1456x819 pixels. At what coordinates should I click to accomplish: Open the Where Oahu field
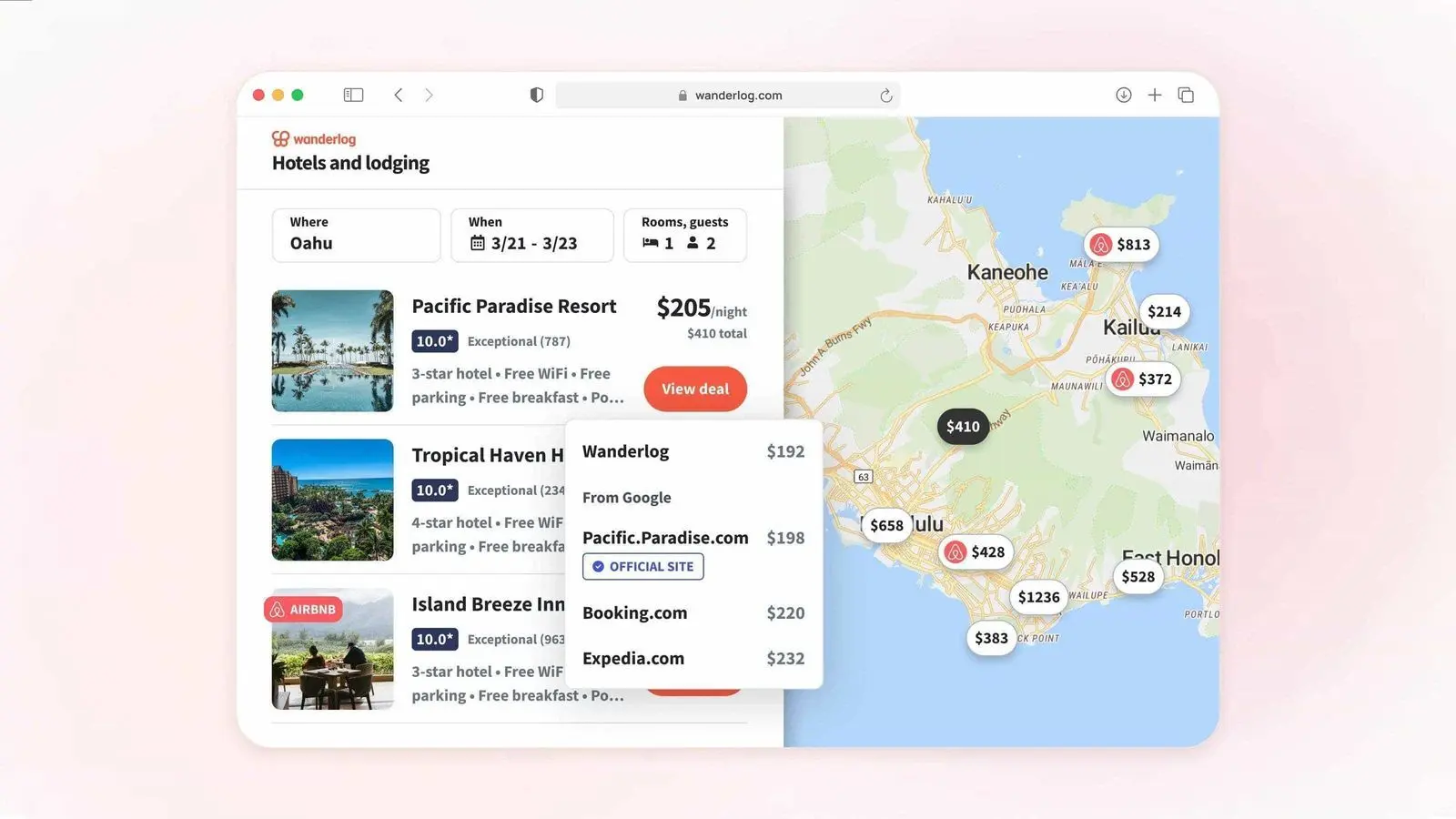[x=356, y=235]
